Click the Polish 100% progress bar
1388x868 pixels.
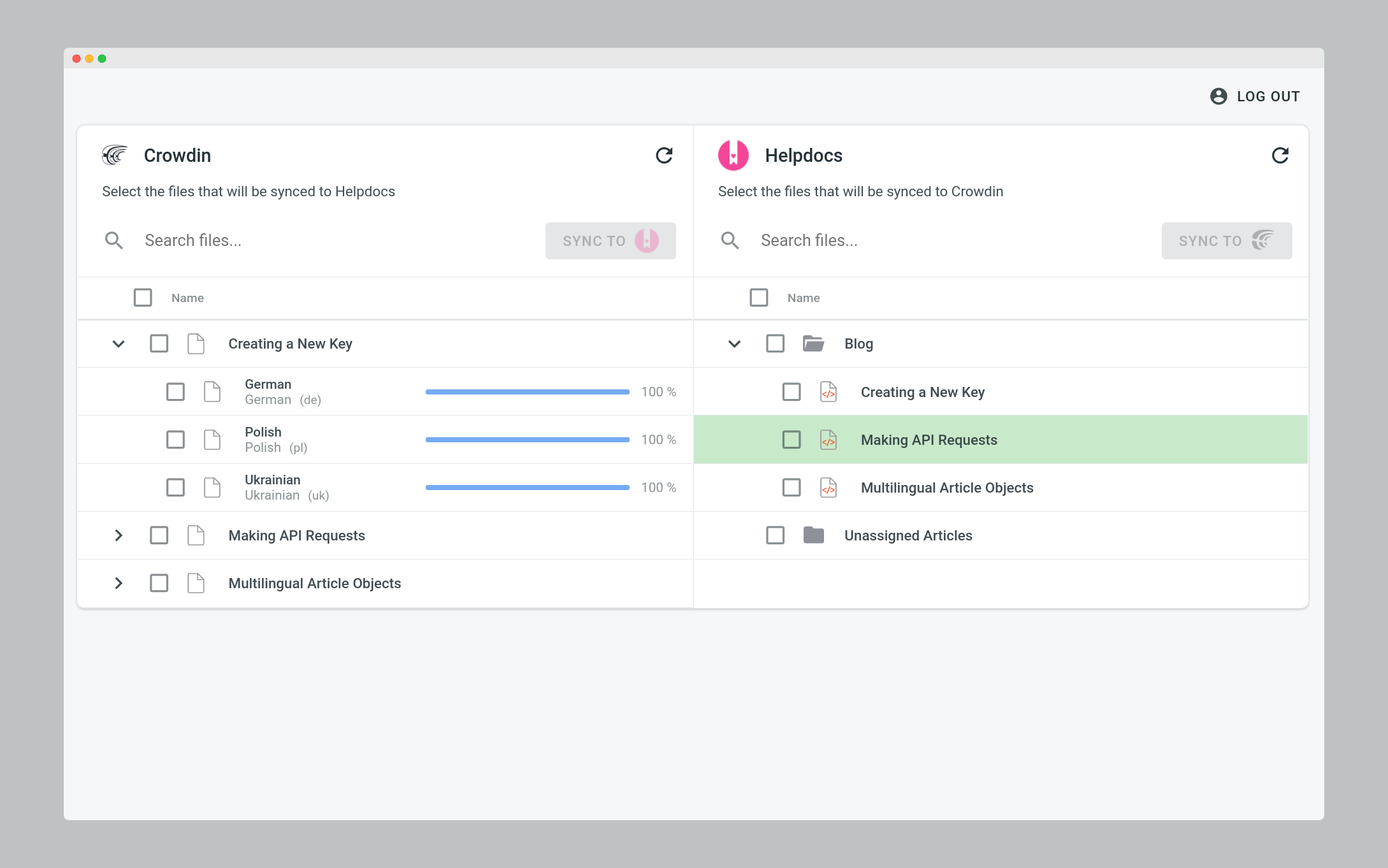528,440
